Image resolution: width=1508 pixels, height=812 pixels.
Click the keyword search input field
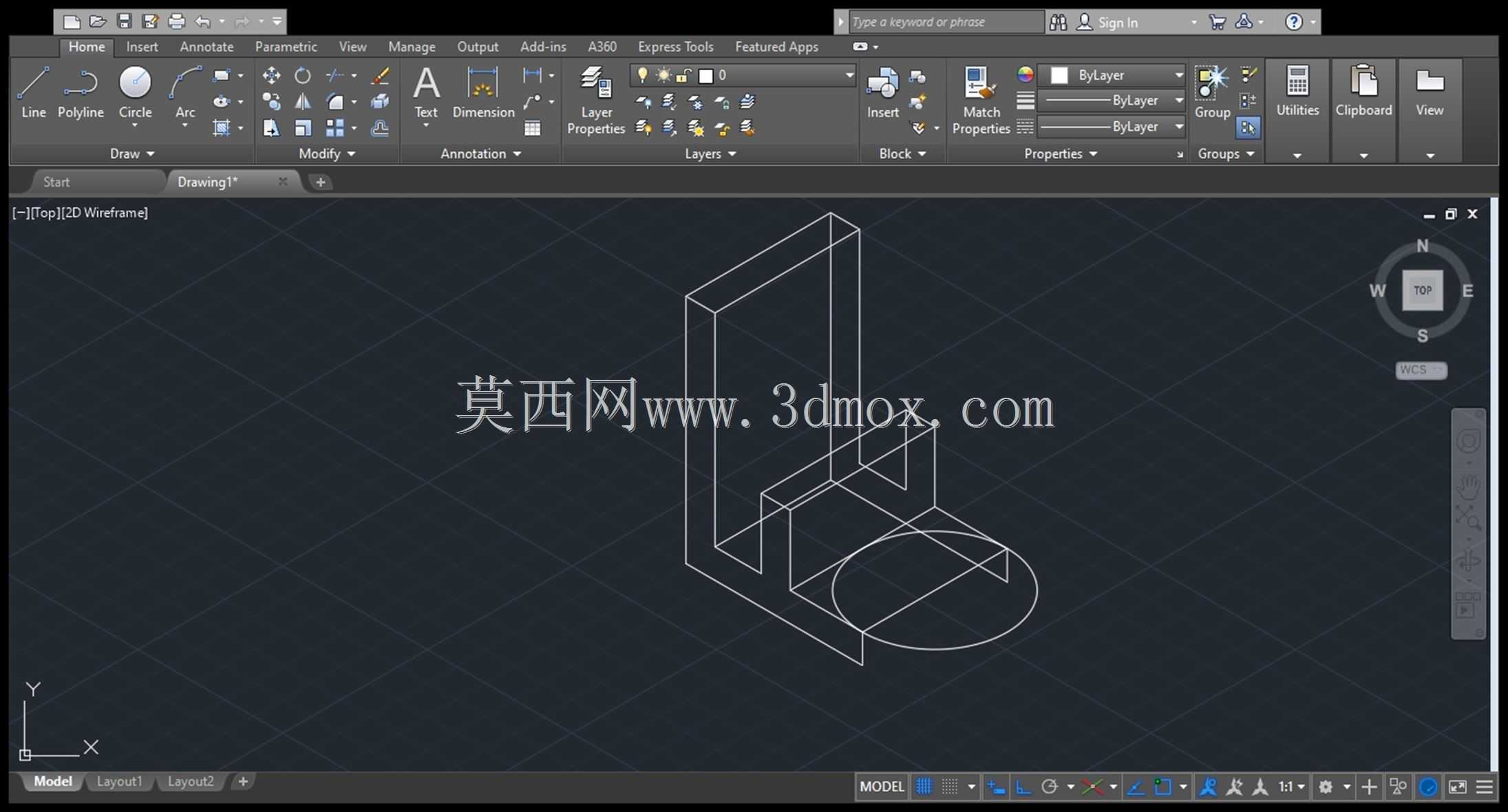tap(946, 22)
